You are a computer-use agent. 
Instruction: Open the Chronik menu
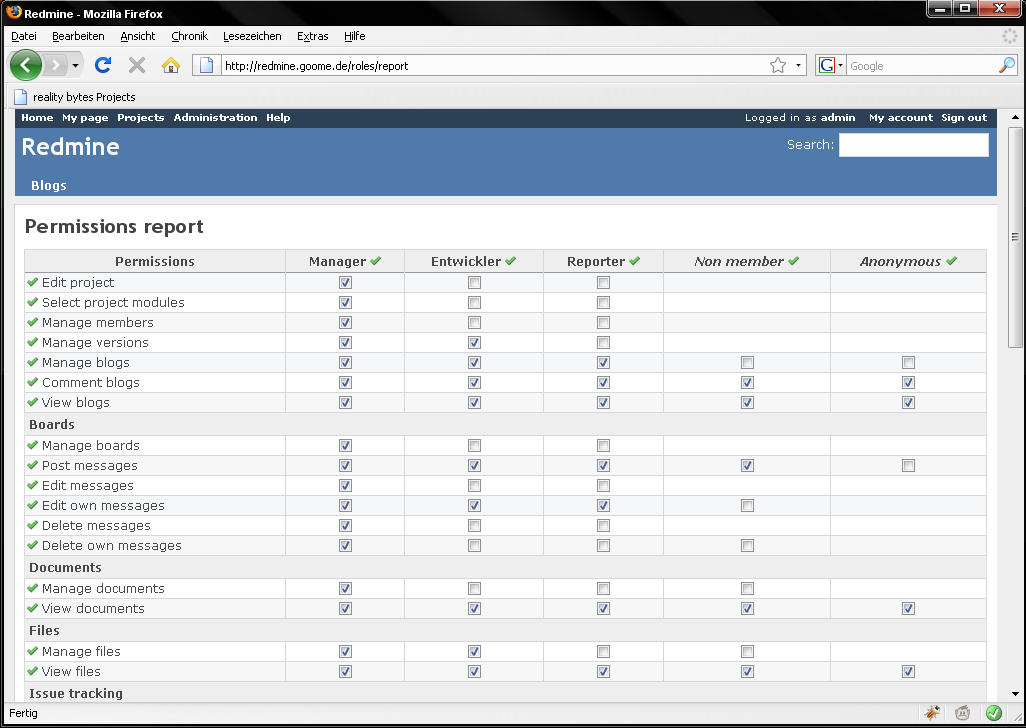(189, 36)
